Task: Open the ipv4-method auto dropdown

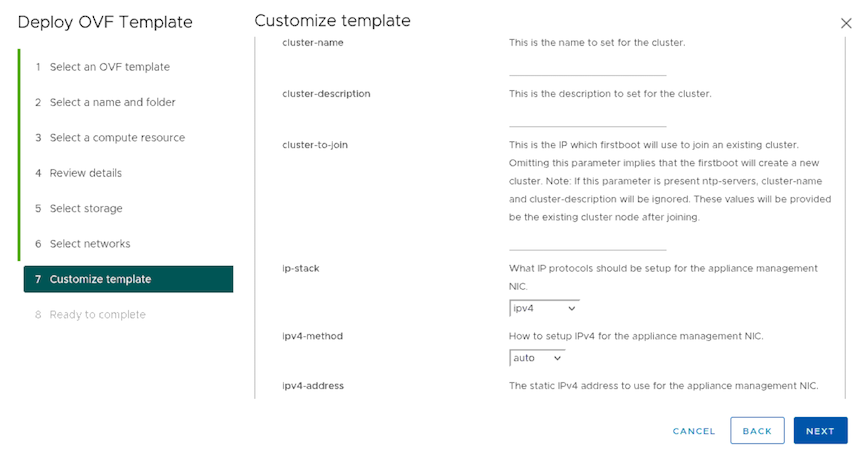Action: pyautogui.click(x=537, y=358)
